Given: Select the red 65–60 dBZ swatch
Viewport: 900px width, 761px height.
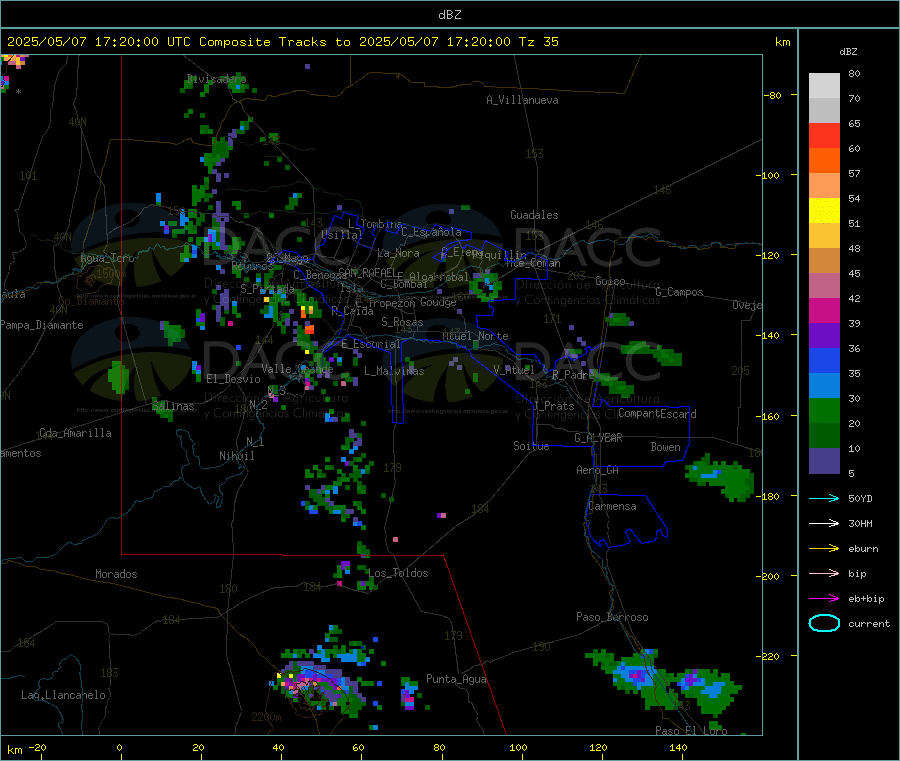Looking at the screenshot, I should click(x=824, y=135).
